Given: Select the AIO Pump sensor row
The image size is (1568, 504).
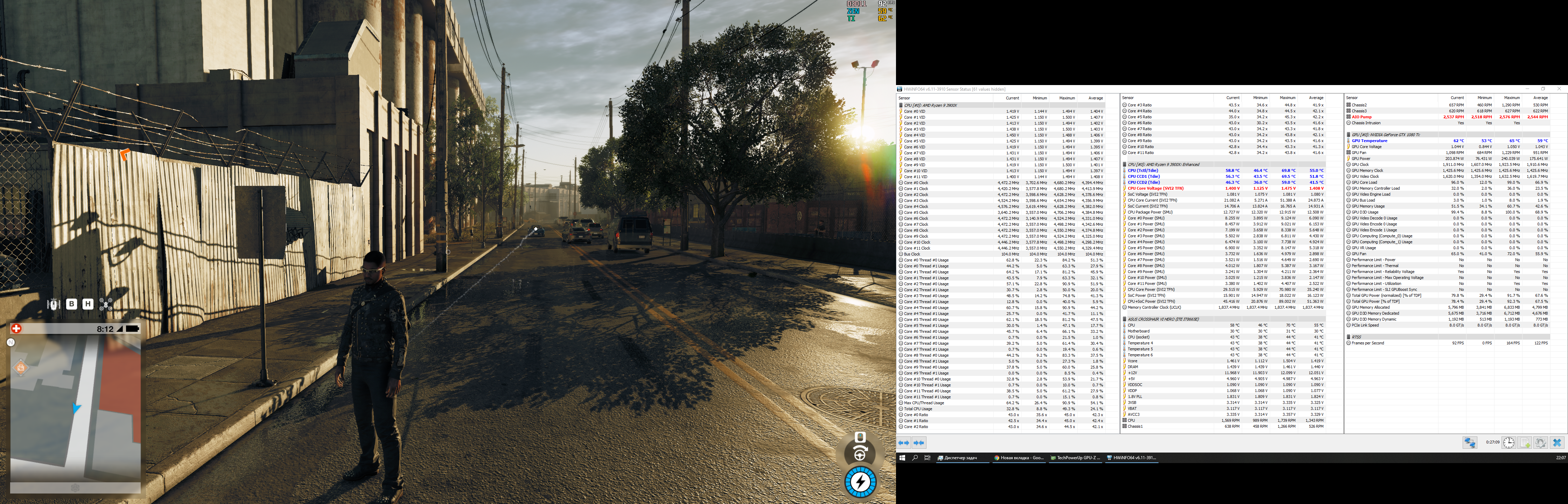Looking at the screenshot, I should [1361, 117].
